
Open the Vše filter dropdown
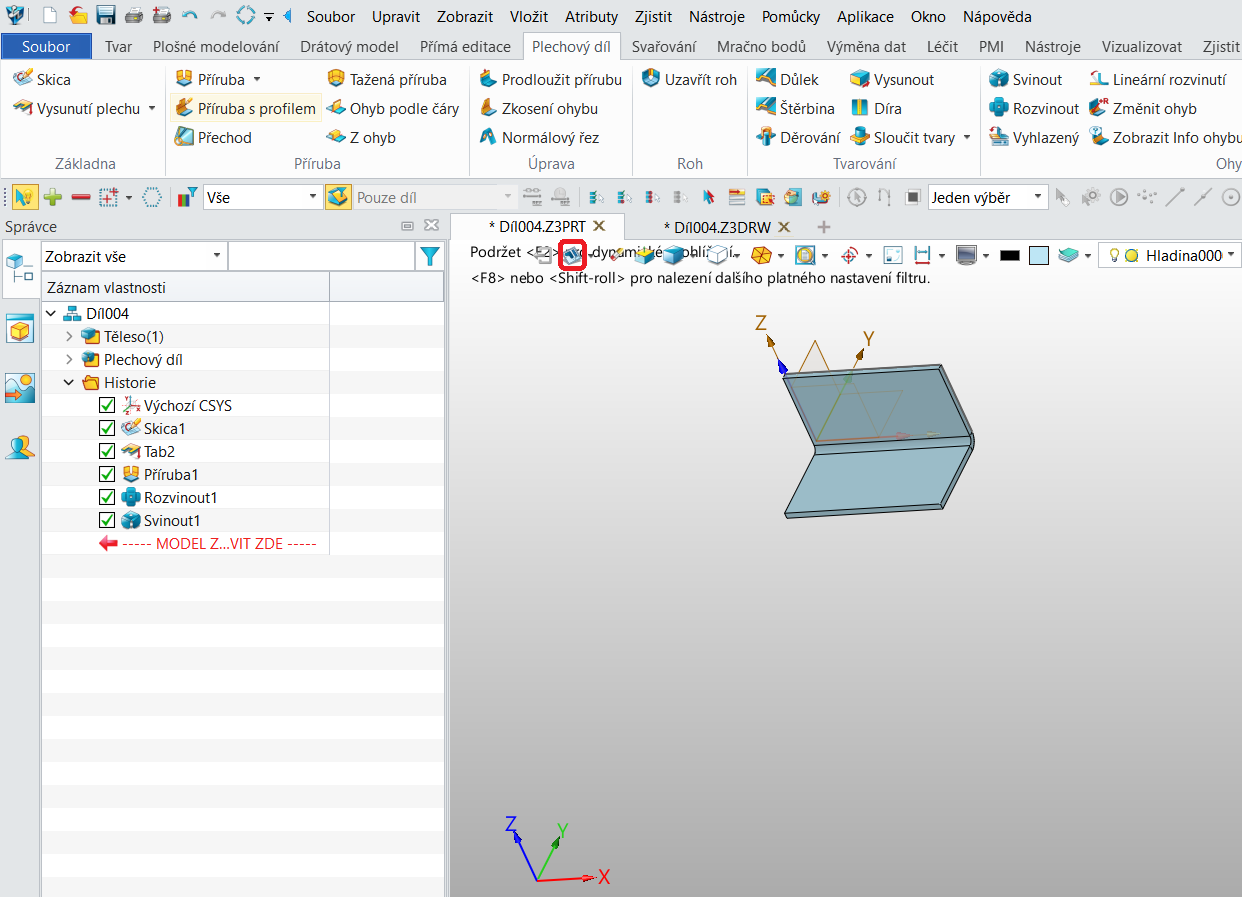[262, 197]
